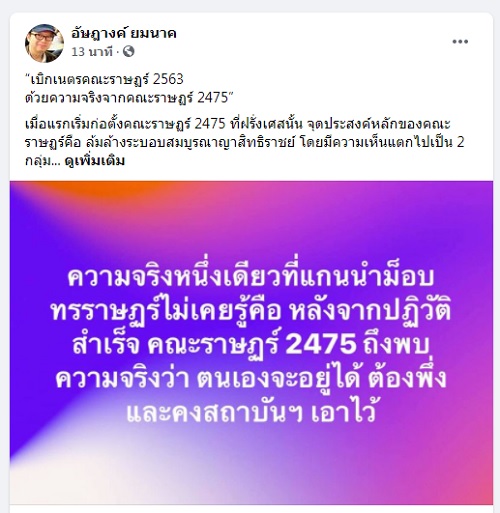The image size is (500, 513).
Task: Click the line ด้วยความจริงจากคณะราษฎร 2475
Action: point(128,98)
